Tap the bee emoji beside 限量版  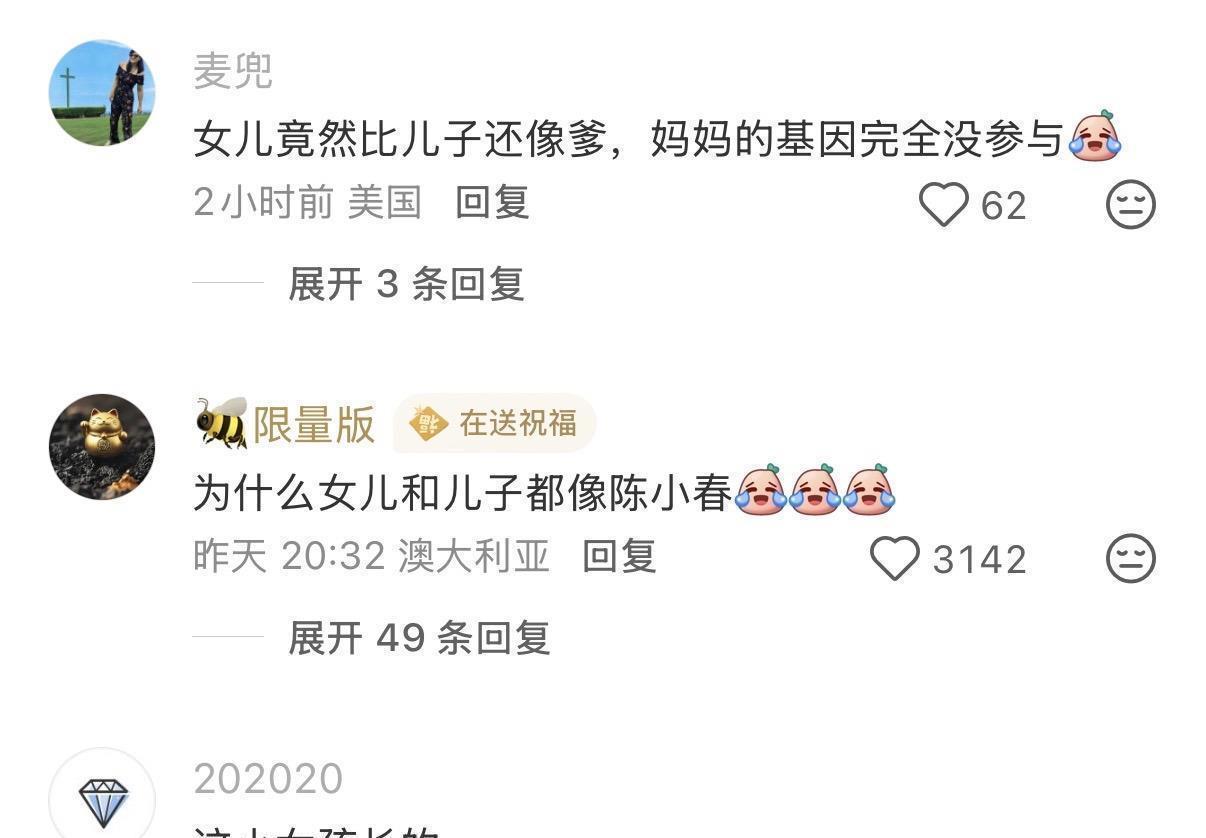pyautogui.click(x=221, y=423)
